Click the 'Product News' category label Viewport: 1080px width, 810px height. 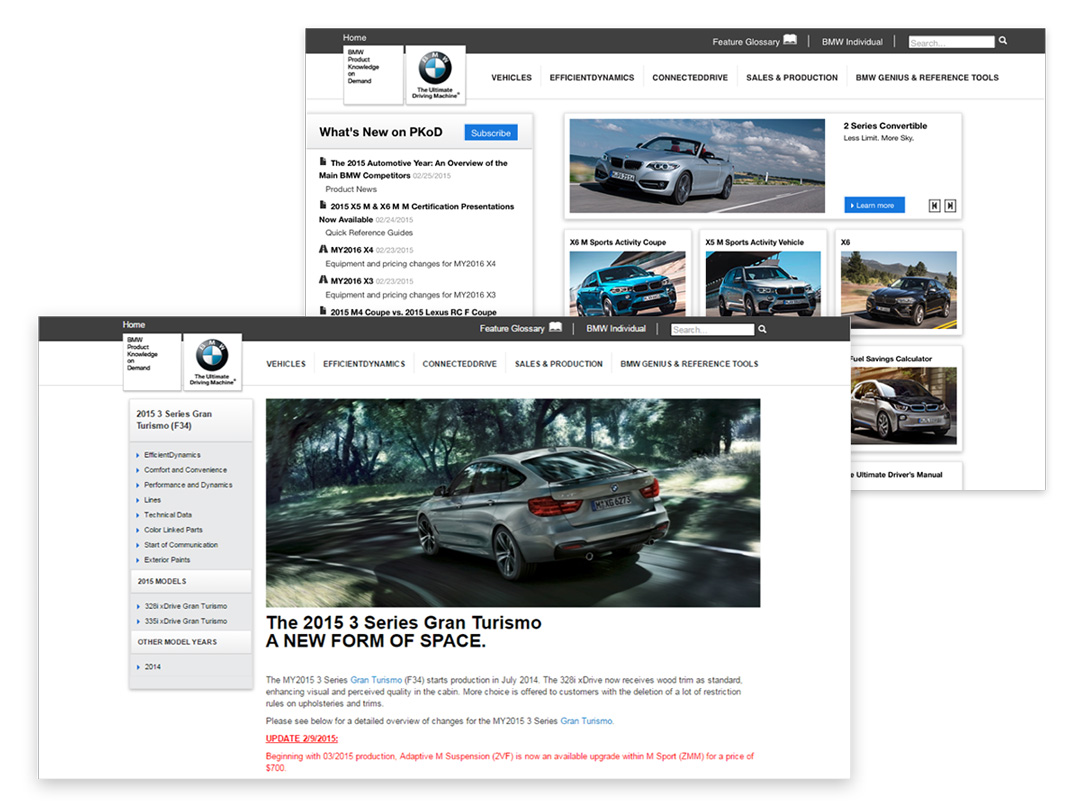351,189
